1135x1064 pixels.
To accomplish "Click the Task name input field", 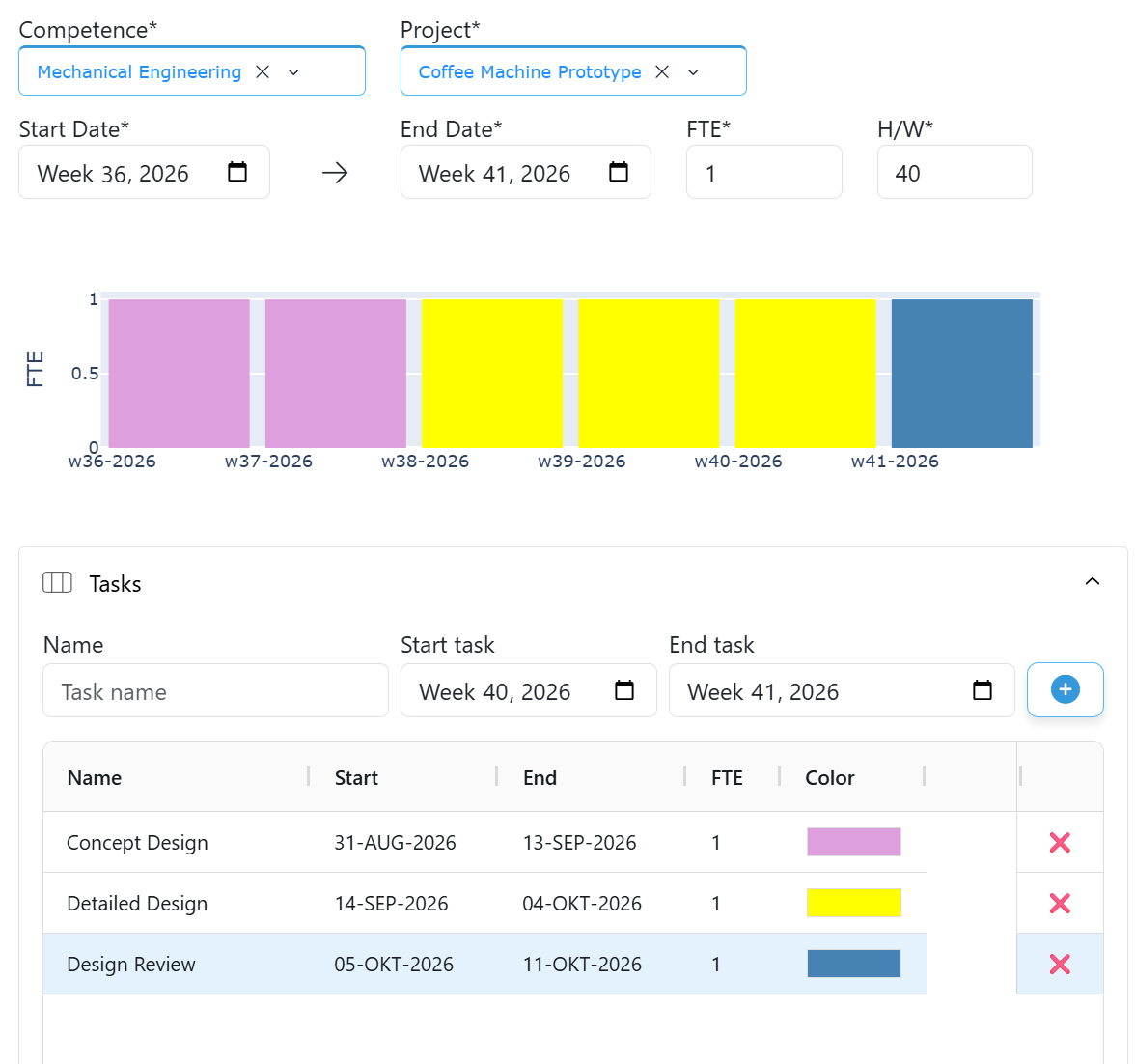I will (216, 690).
